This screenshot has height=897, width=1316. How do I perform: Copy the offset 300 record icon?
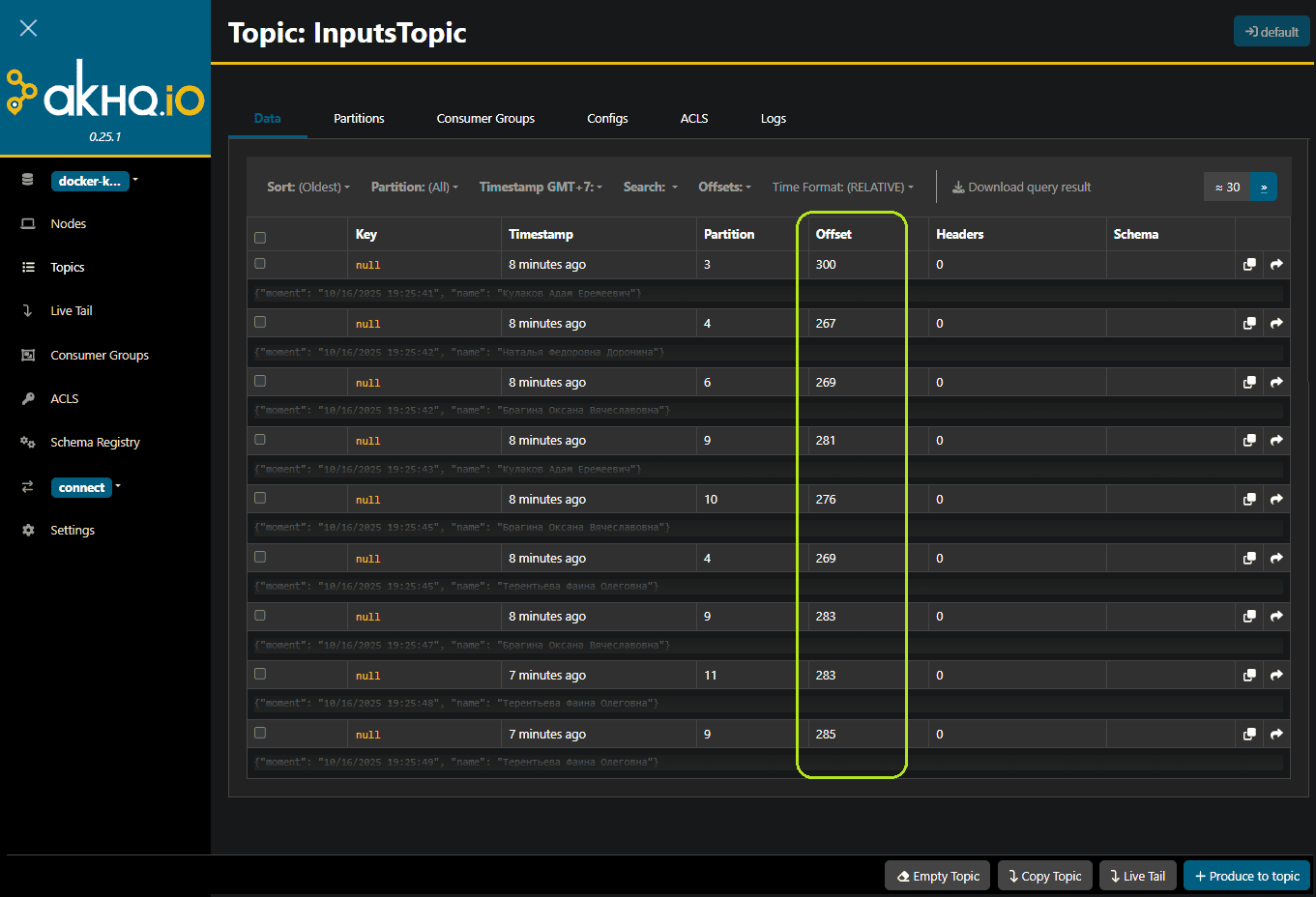(x=1249, y=265)
